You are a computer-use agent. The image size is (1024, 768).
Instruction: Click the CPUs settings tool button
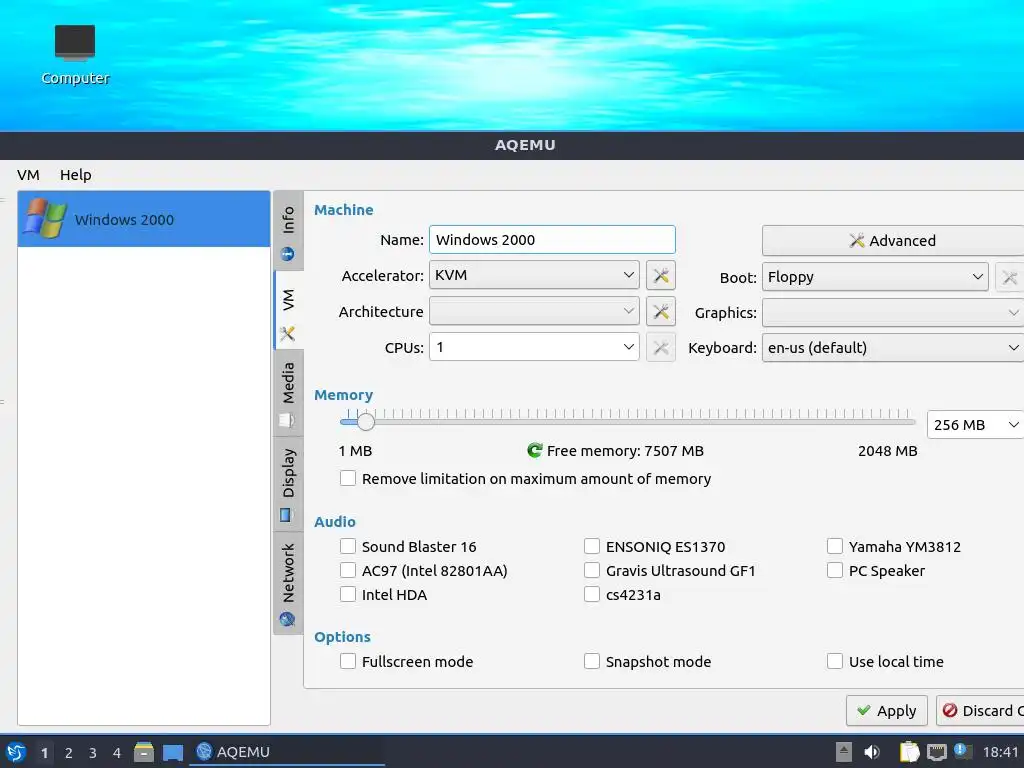[x=660, y=347]
